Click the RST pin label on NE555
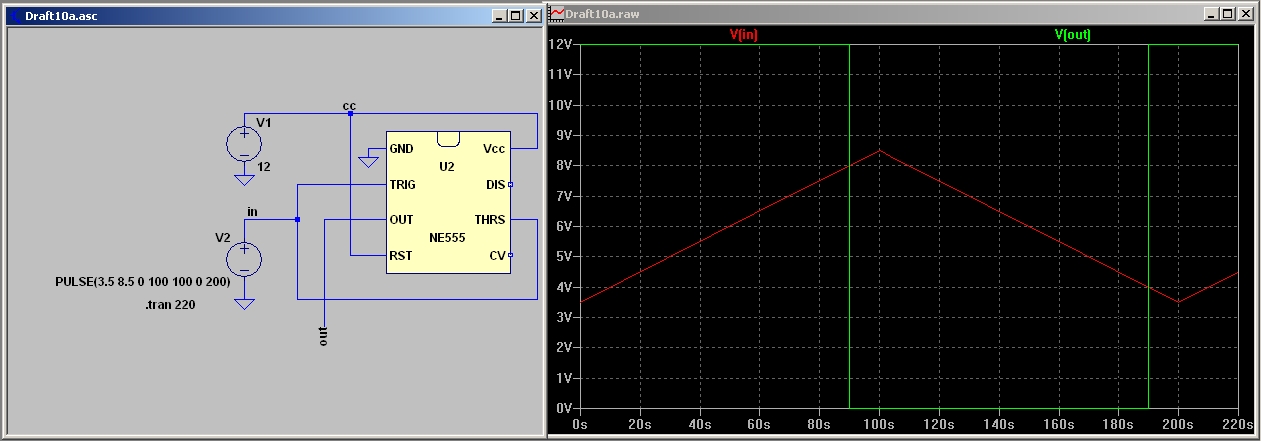 400,256
